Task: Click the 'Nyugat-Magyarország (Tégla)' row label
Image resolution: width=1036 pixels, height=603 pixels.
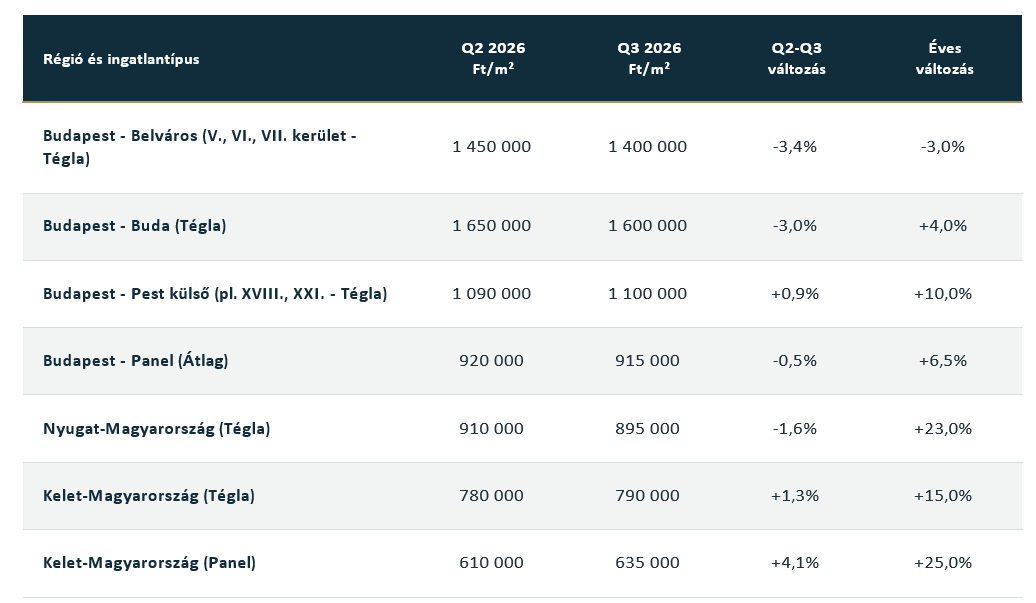Action: click(157, 429)
